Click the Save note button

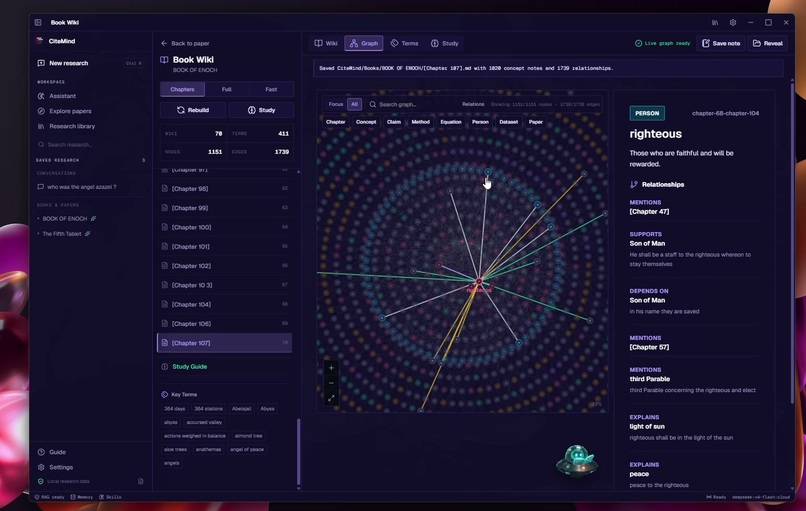point(721,43)
